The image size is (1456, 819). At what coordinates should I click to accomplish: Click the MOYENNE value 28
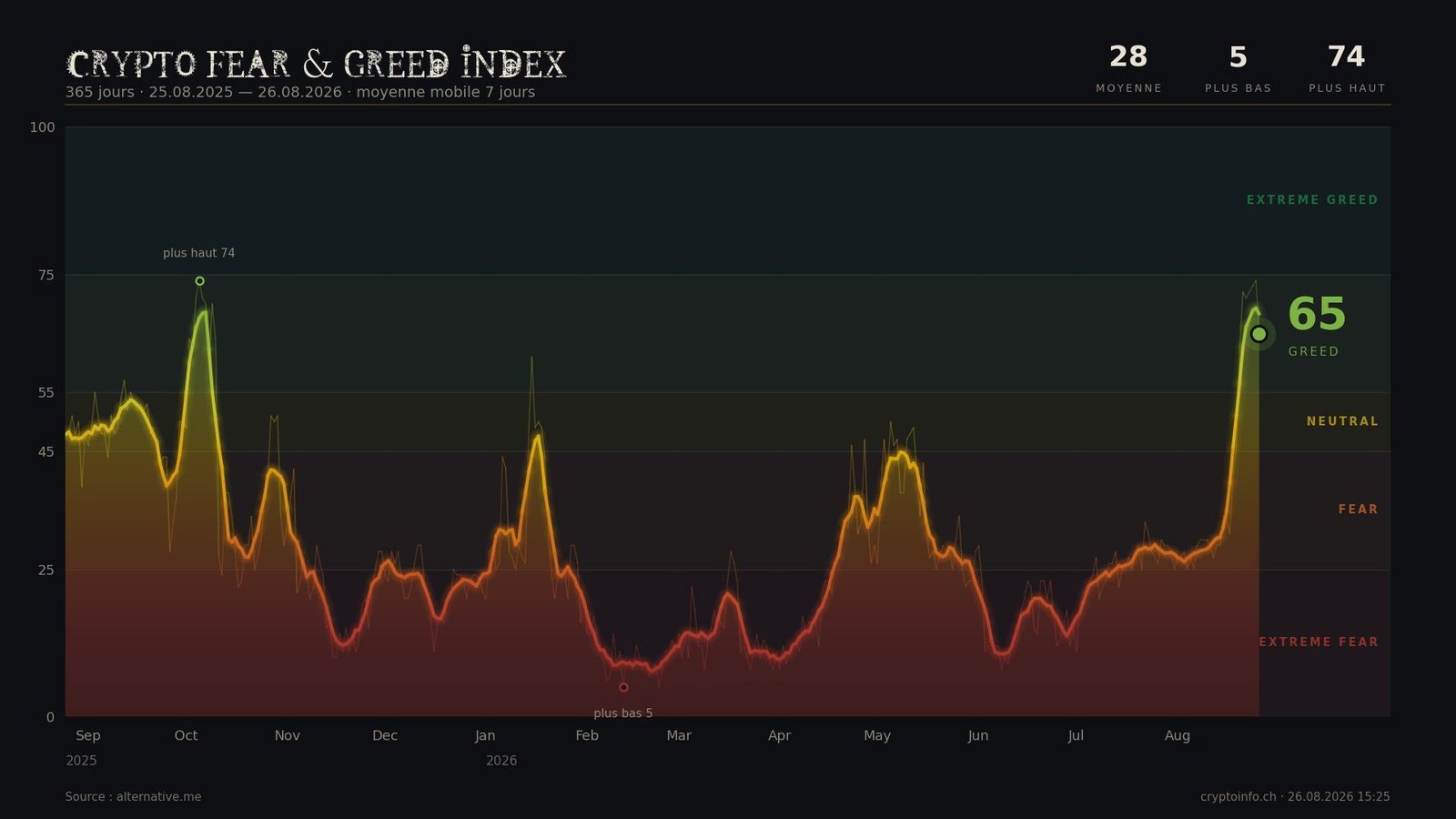(1128, 56)
